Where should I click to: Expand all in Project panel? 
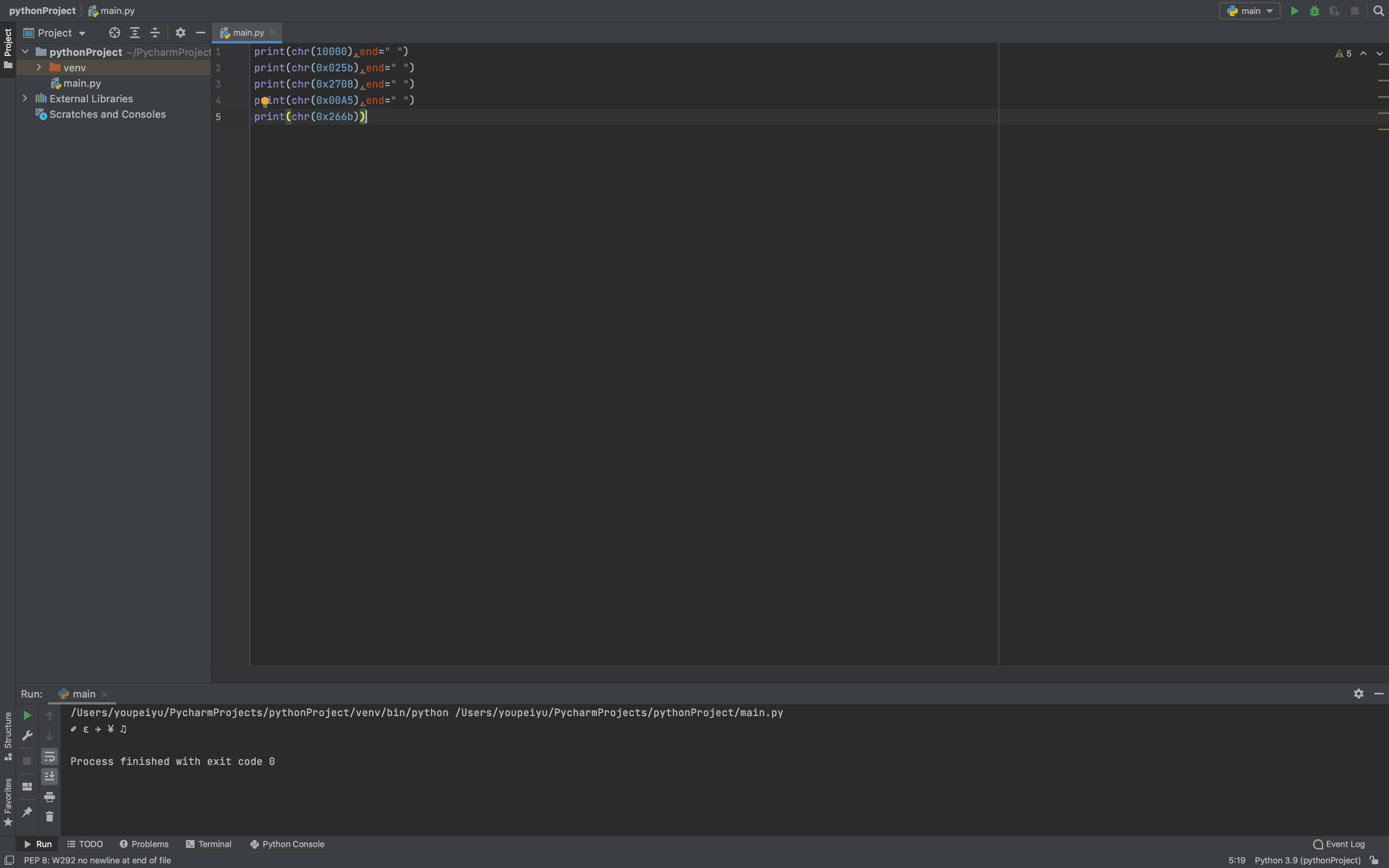pyautogui.click(x=135, y=33)
